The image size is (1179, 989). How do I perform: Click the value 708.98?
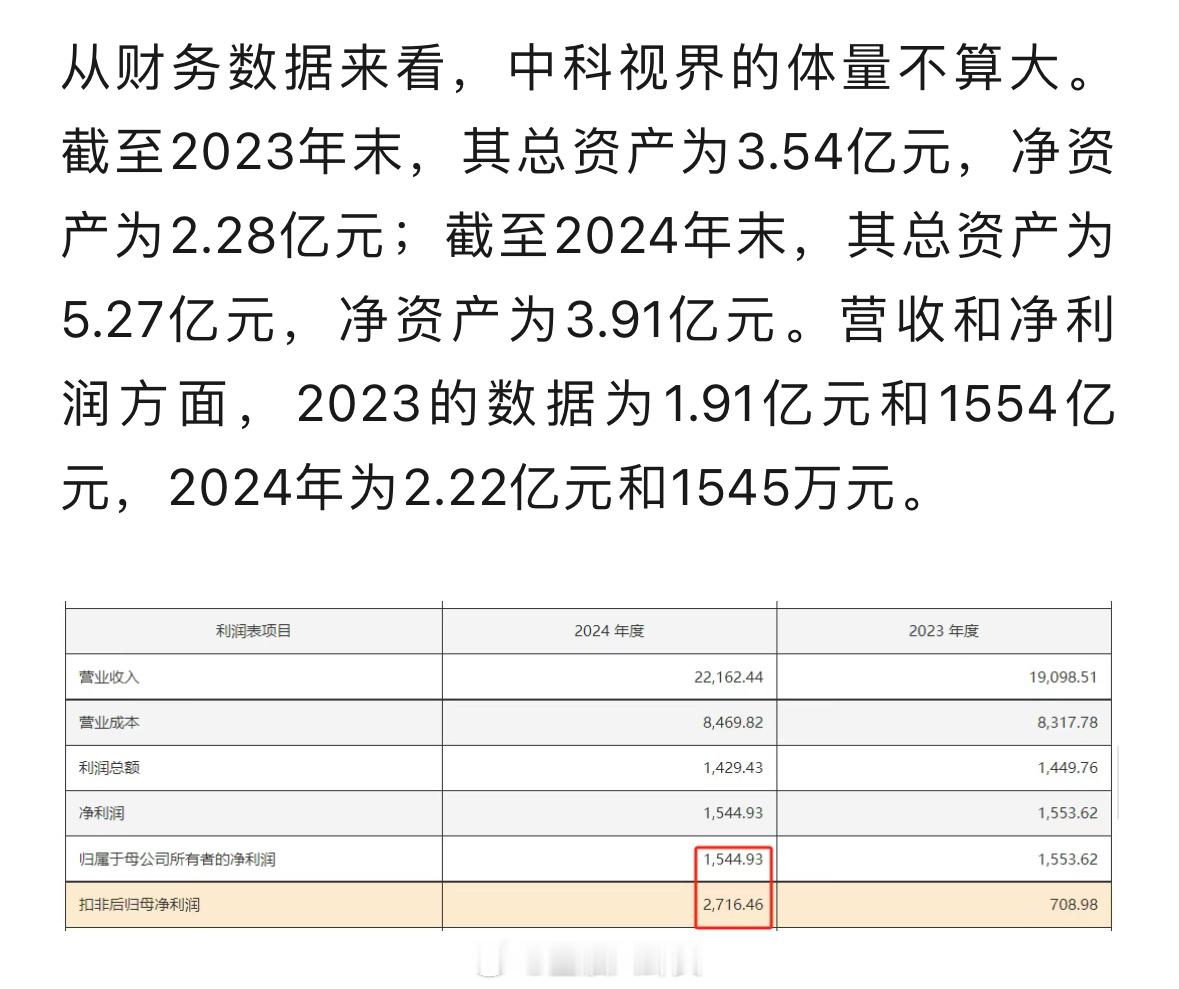(1074, 905)
